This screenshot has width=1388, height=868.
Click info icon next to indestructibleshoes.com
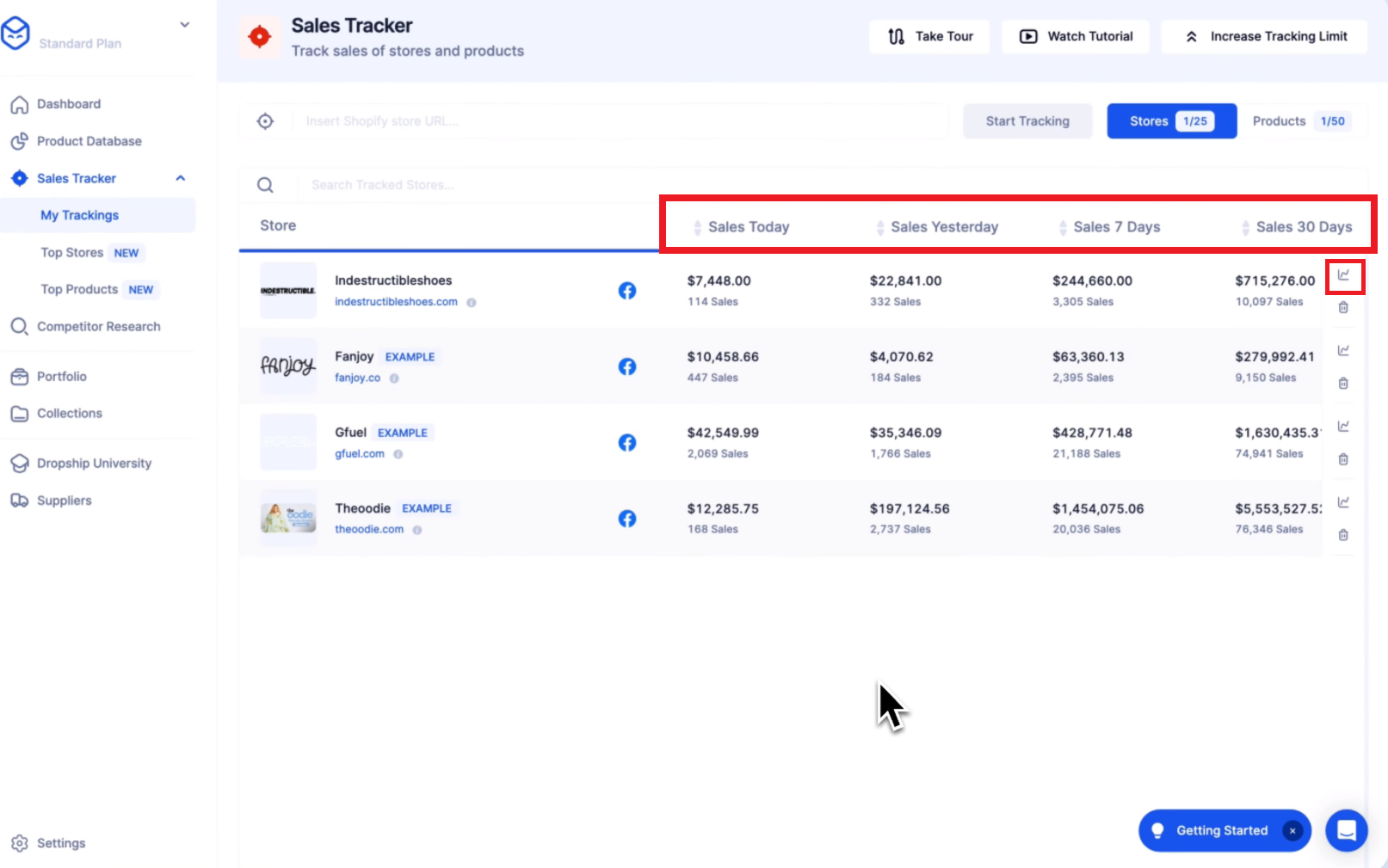point(472,303)
